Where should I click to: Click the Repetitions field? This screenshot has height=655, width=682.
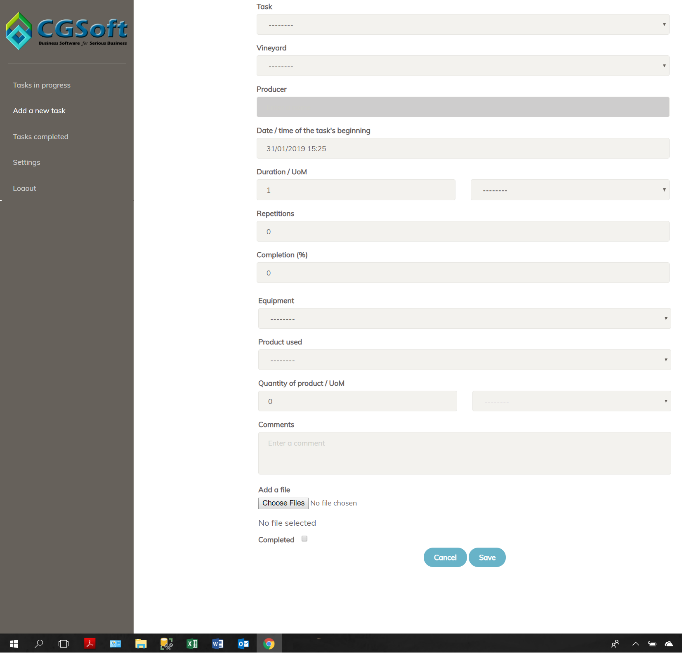pyautogui.click(x=463, y=231)
